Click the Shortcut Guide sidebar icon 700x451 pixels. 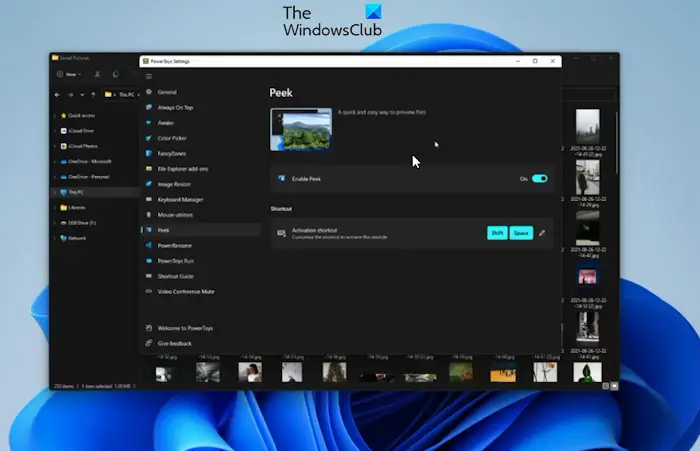click(149, 276)
